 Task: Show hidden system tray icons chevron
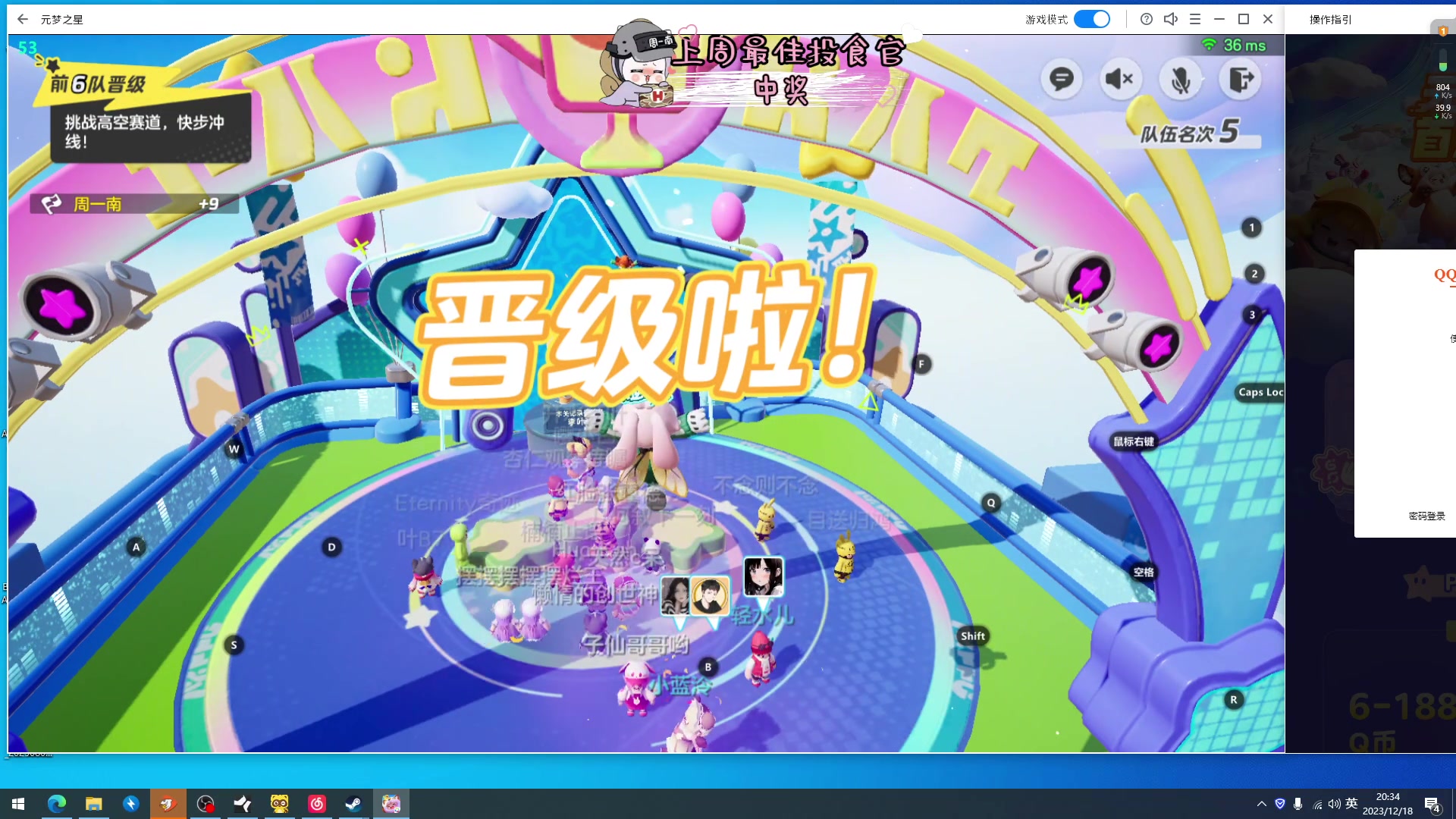[x=1261, y=804]
